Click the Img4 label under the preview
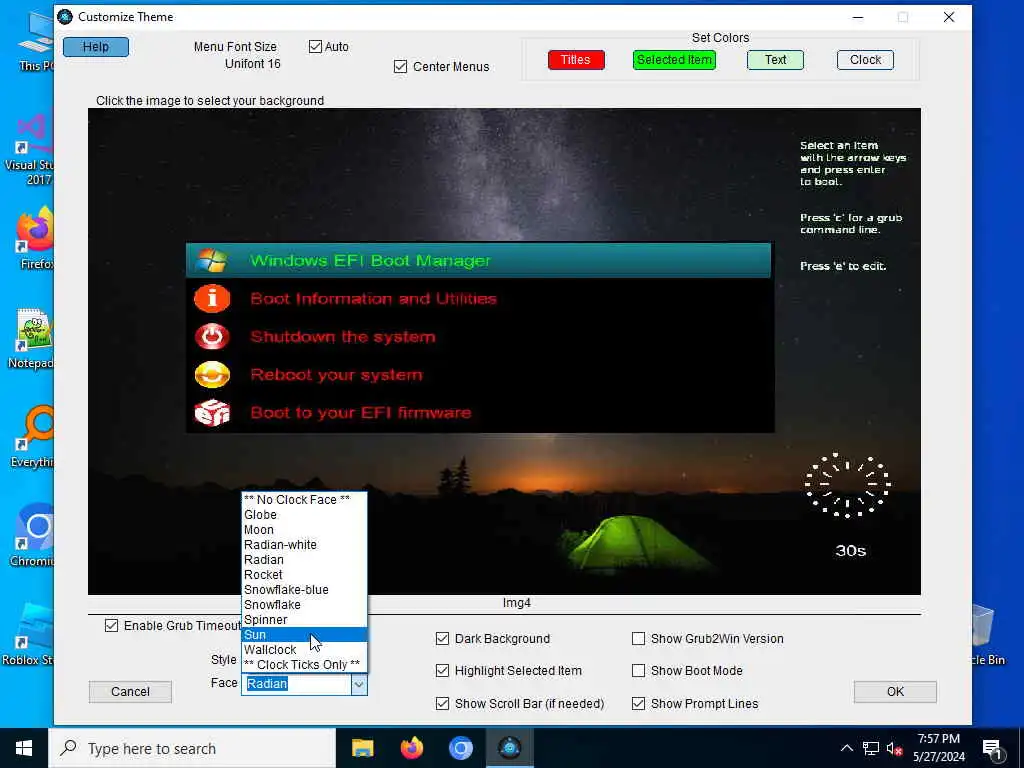Viewport: 1024px width, 768px height. tap(517, 603)
